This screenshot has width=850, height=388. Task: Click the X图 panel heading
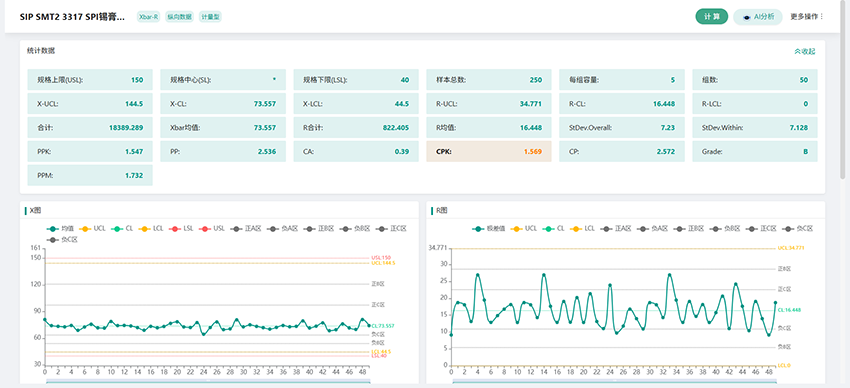(34, 211)
